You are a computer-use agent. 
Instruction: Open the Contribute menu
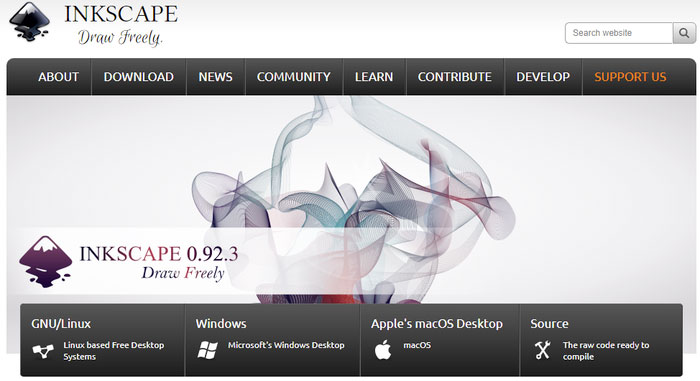point(455,77)
